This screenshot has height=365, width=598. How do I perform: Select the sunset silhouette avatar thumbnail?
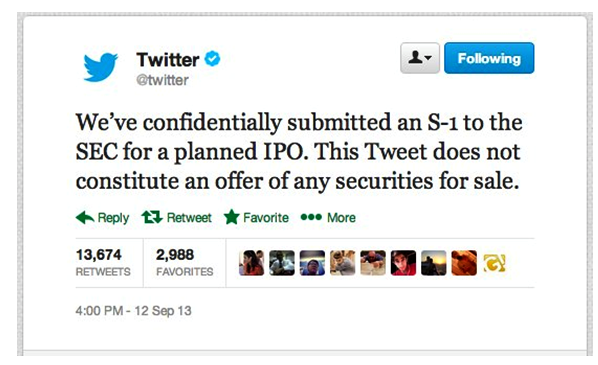(x=434, y=263)
